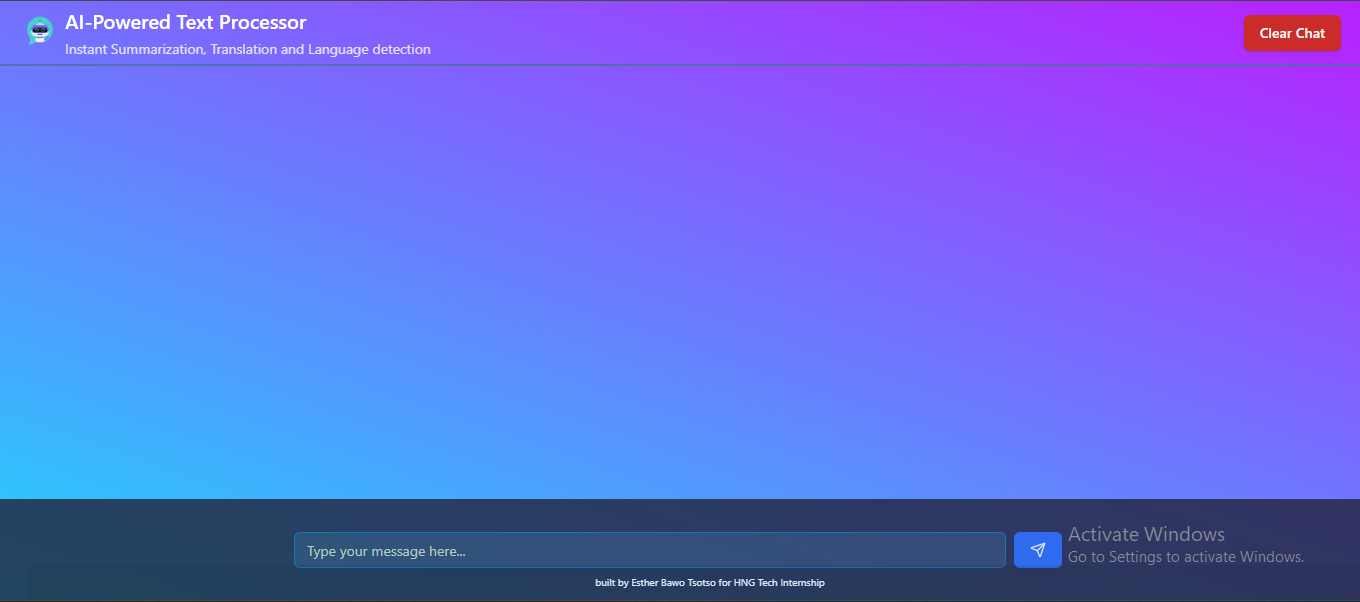Focus the 'Type your message here...' field
1360x602 pixels.
pyautogui.click(x=650, y=550)
